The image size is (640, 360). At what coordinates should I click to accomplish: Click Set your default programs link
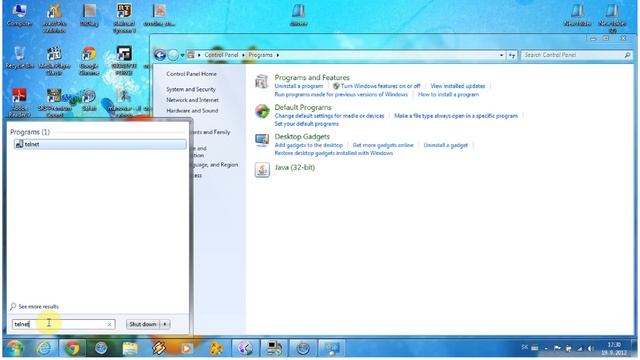pos(307,124)
